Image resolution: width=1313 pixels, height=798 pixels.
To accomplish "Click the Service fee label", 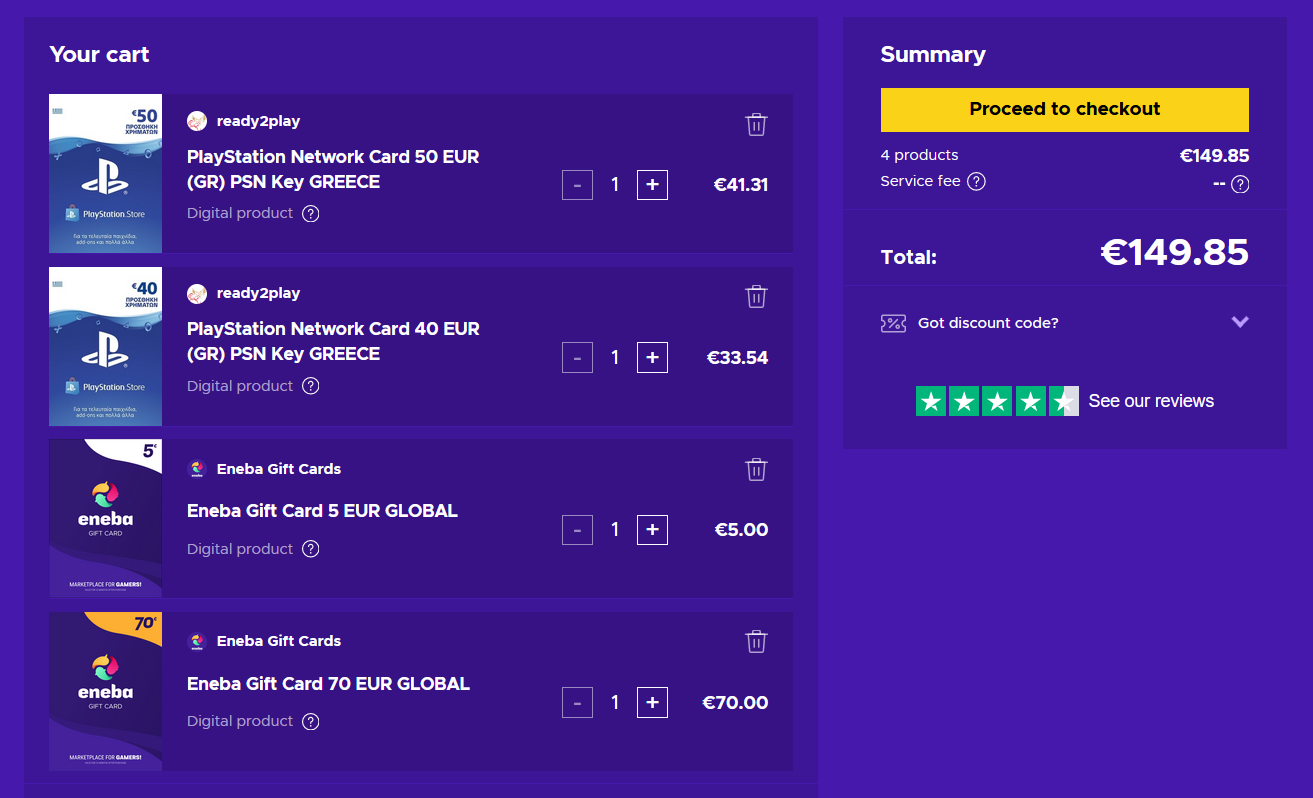I will [920, 181].
